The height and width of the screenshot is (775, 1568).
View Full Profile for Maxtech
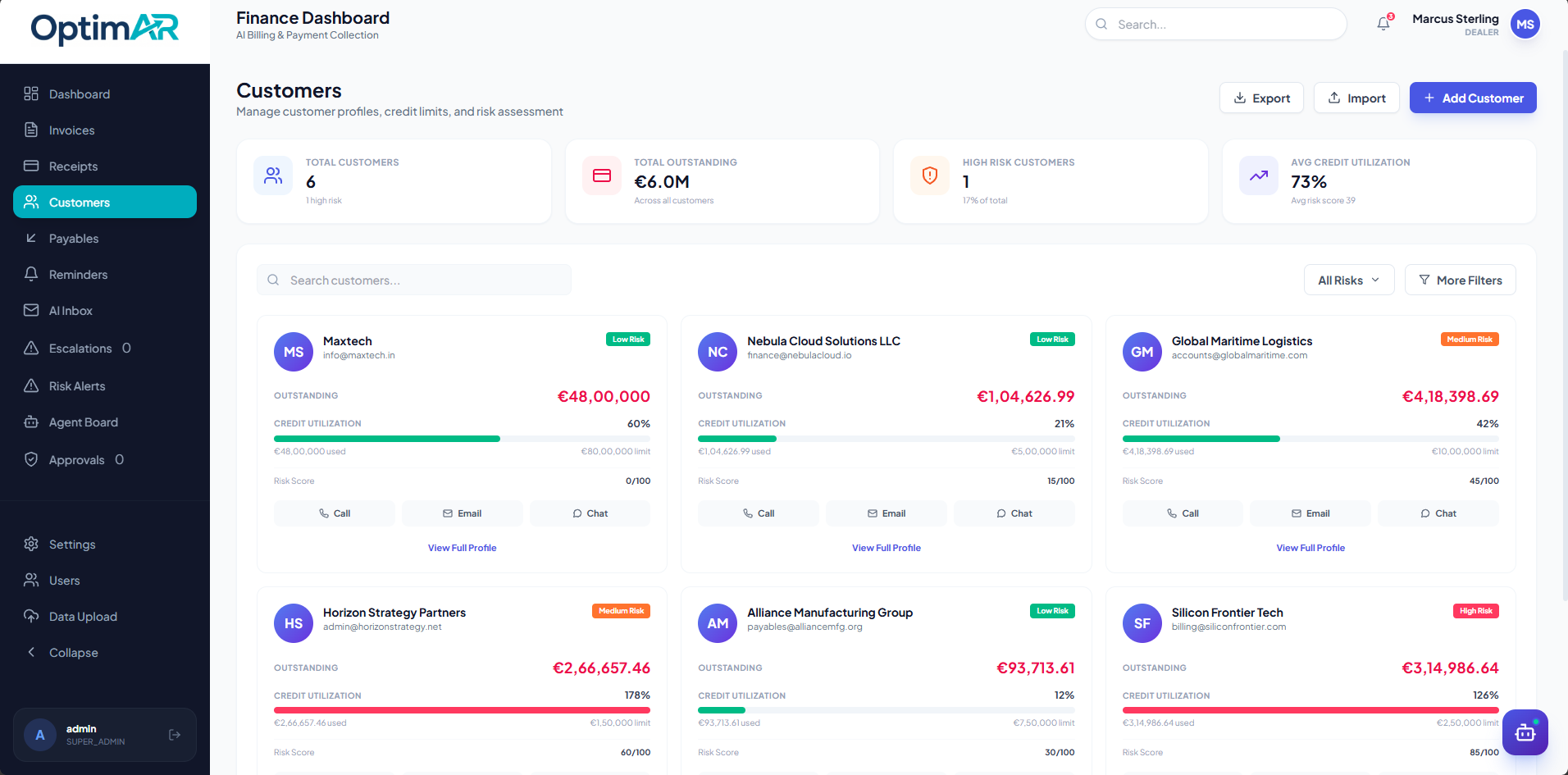point(463,548)
